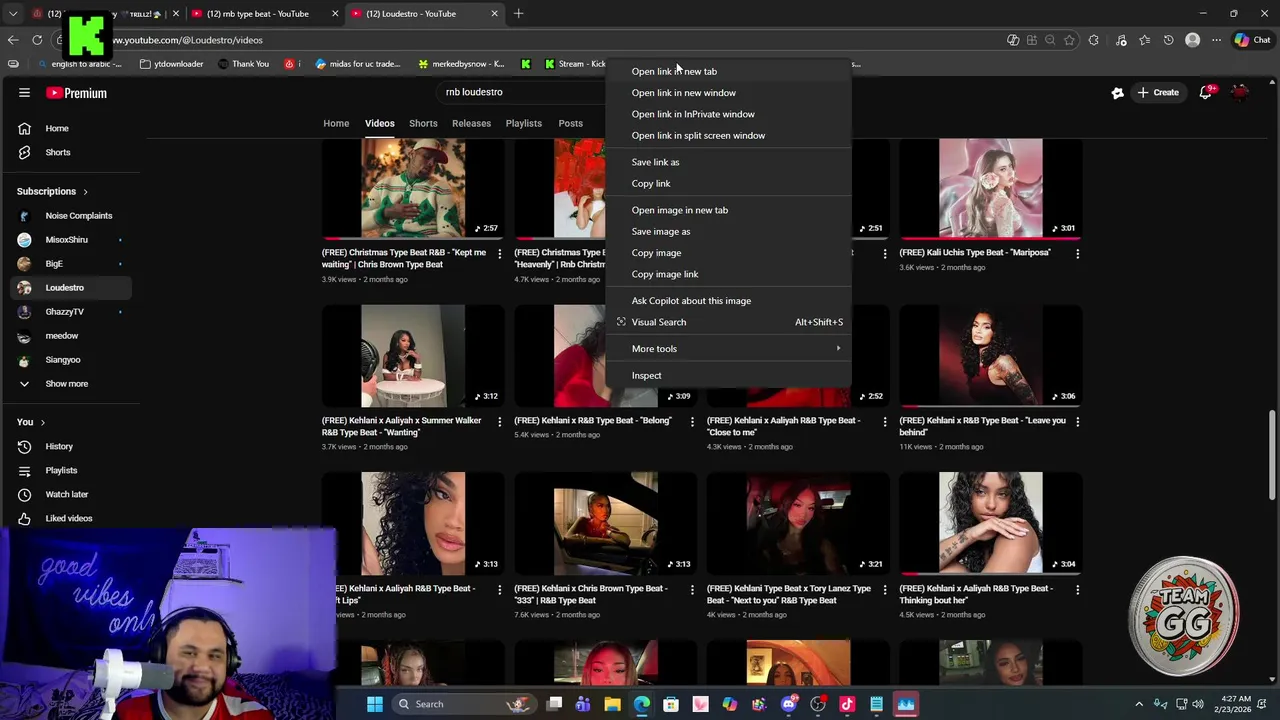The width and height of the screenshot is (1280, 720).
Task: Open options menu for "Wanting" video
Action: tap(499, 422)
